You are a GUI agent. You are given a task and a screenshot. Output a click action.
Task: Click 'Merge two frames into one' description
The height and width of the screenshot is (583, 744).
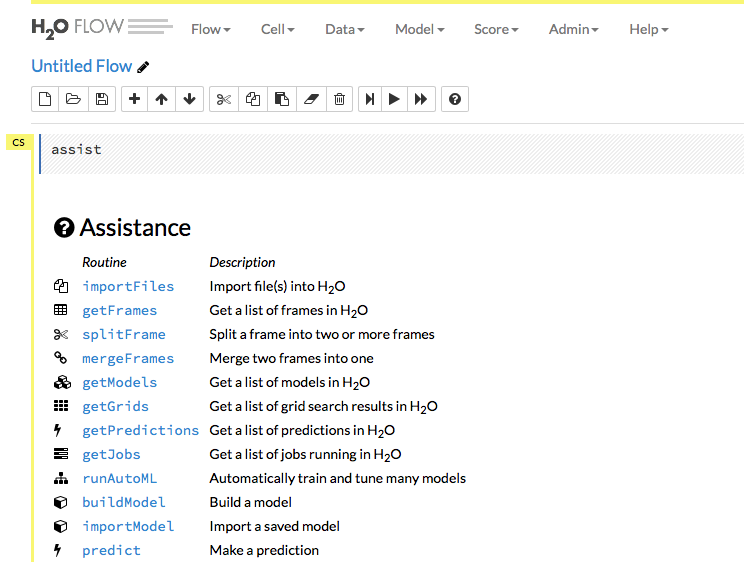[291, 358]
